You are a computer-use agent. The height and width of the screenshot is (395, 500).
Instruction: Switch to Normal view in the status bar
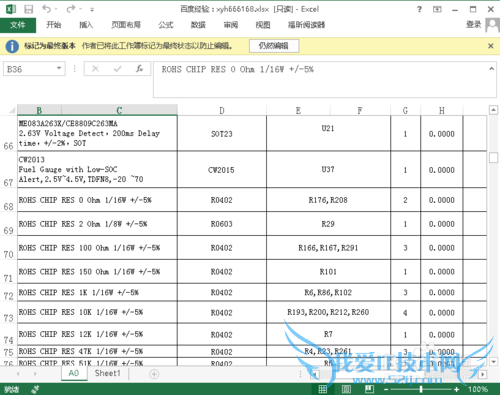(x=323, y=389)
